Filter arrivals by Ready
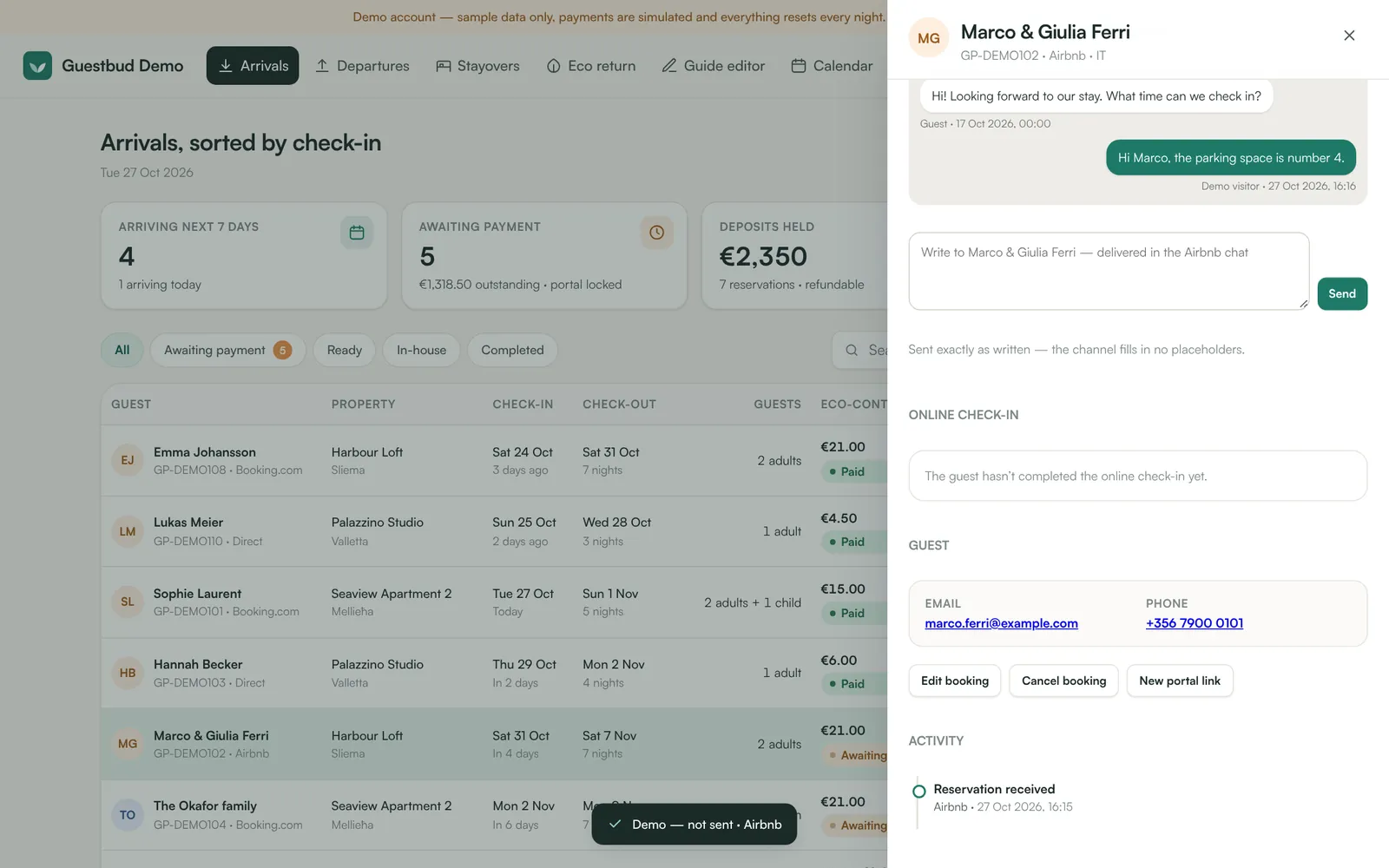Image resolution: width=1389 pixels, height=868 pixels. click(344, 350)
